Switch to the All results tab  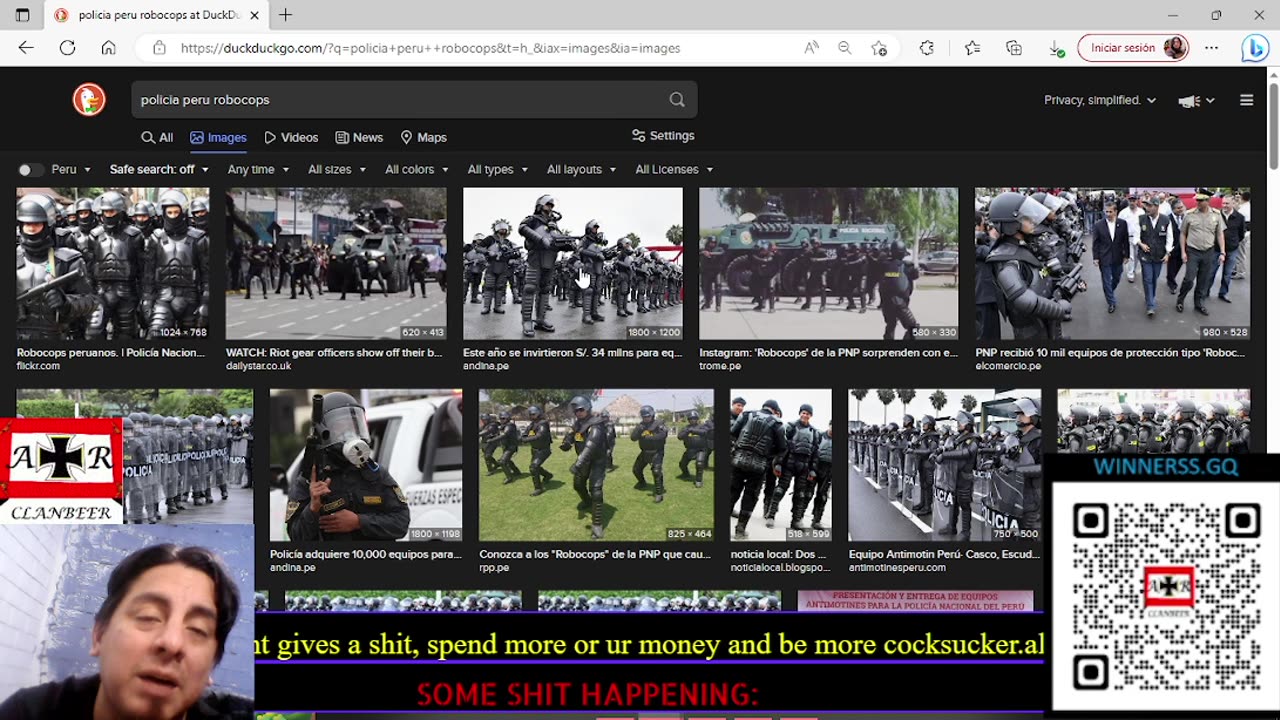[157, 138]
